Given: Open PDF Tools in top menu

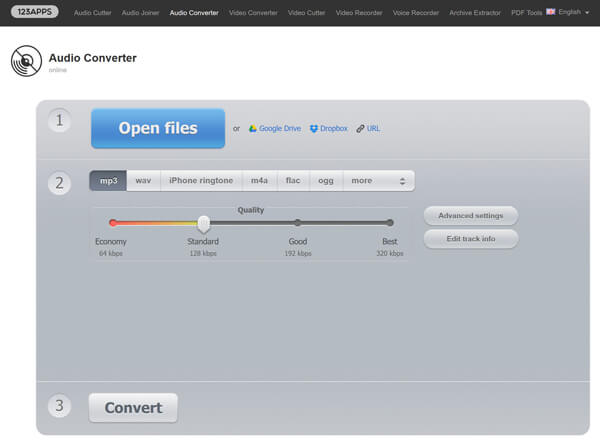Looking at the screenshot, I should tap(527, 13).
